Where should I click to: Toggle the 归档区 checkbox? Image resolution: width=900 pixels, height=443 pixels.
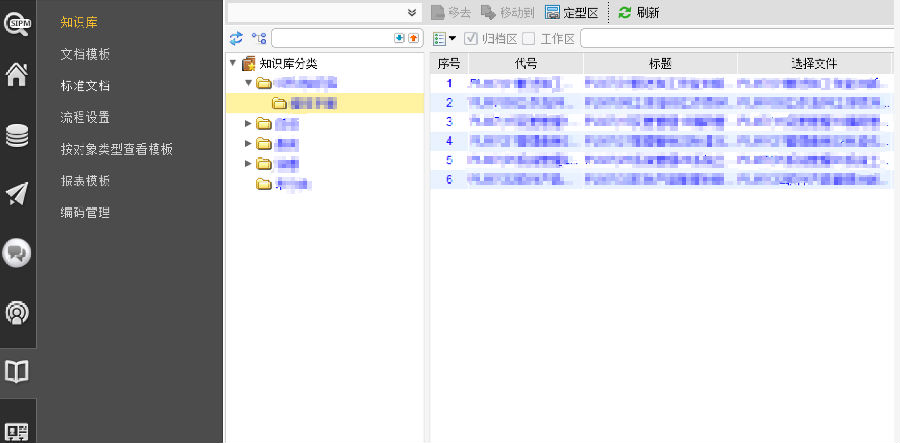click(x=471, y=38)
